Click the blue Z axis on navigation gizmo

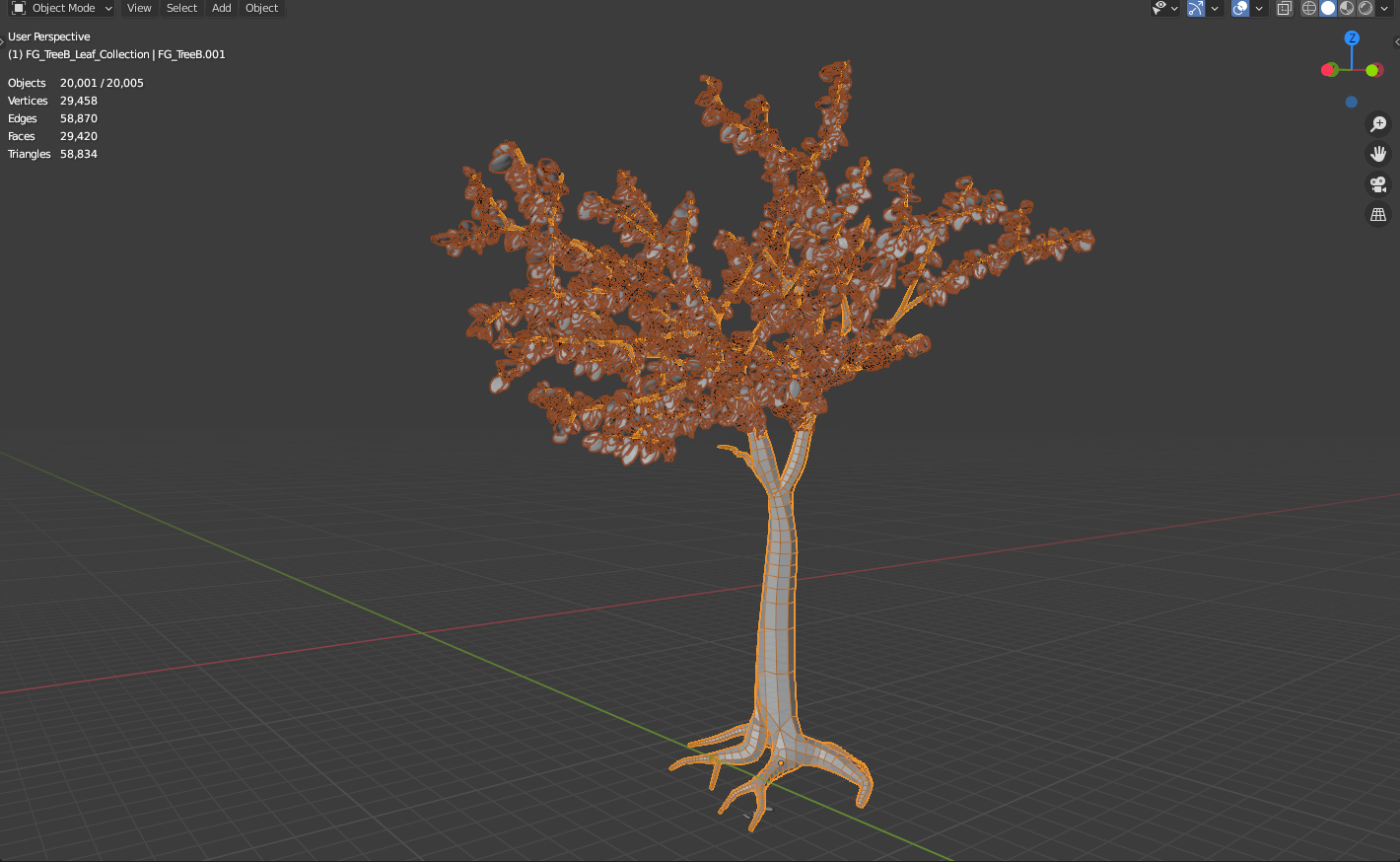pyautogui.click(x=1352, y=37)
